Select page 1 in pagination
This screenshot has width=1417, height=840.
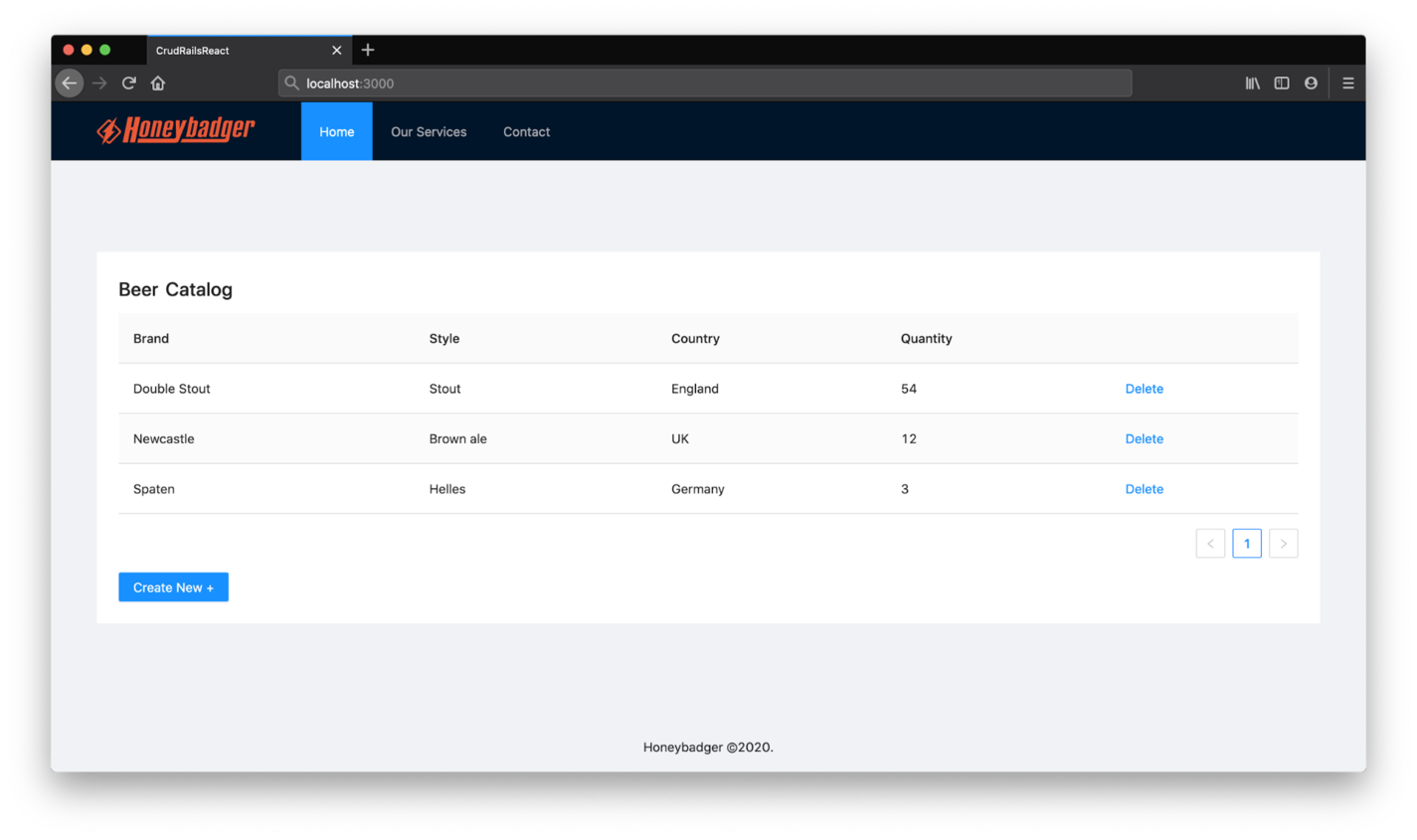click(x=1246, y=544)
